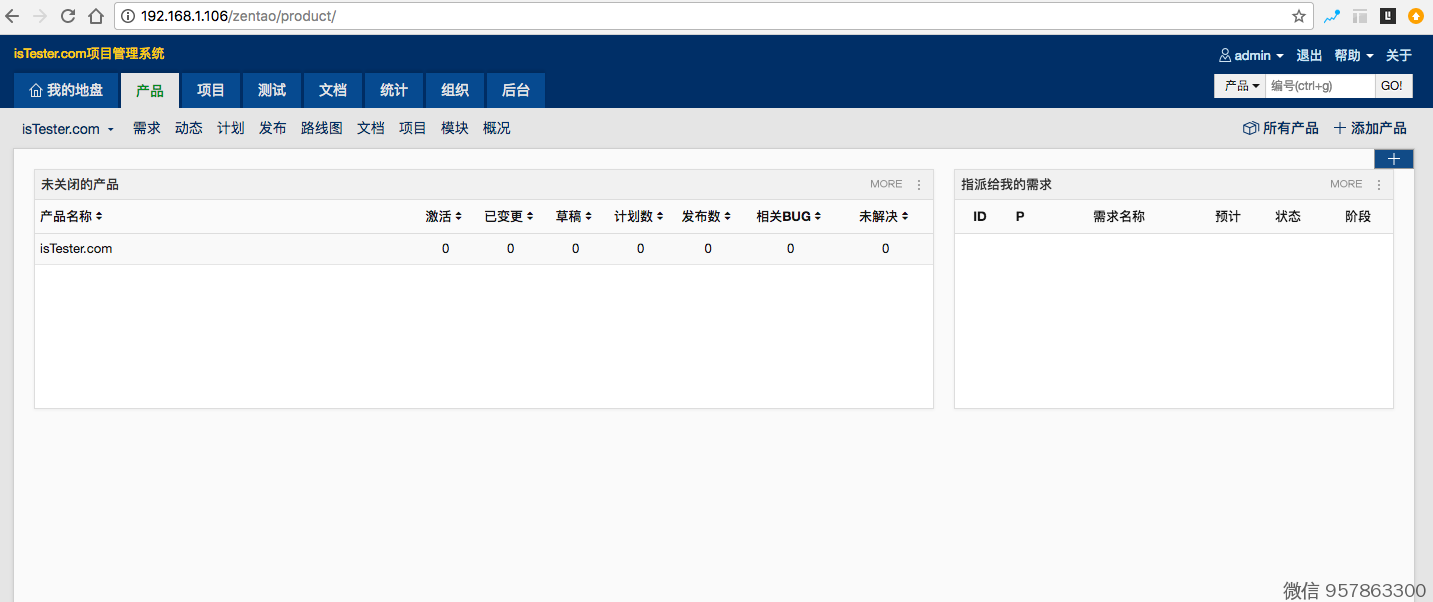
Task: Click the 添加产品 add product link
Action: coord(1370,129)
